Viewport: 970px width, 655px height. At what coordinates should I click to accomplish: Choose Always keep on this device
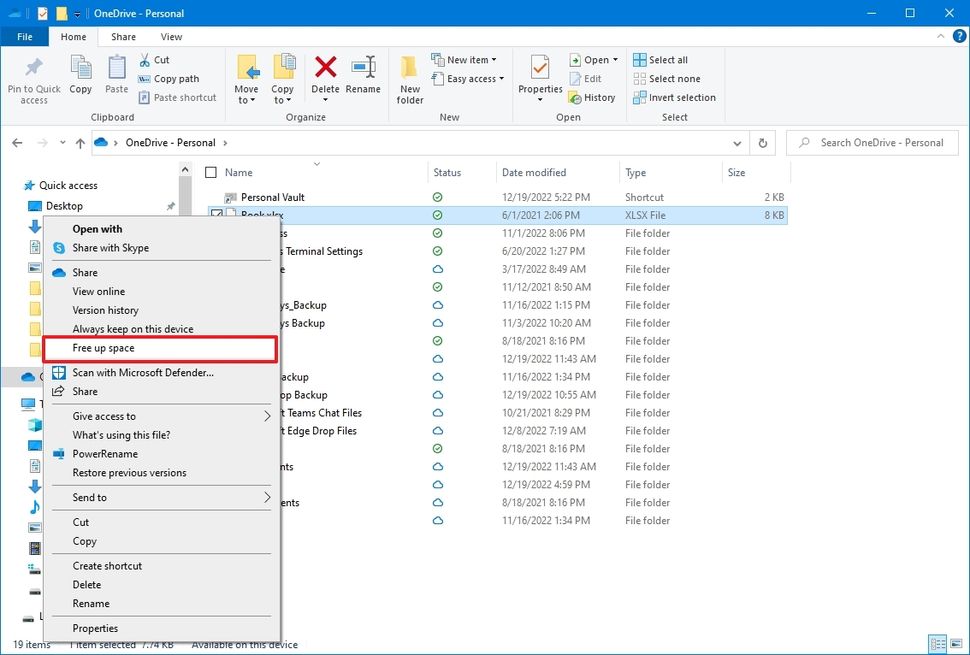tap(133, 329)
